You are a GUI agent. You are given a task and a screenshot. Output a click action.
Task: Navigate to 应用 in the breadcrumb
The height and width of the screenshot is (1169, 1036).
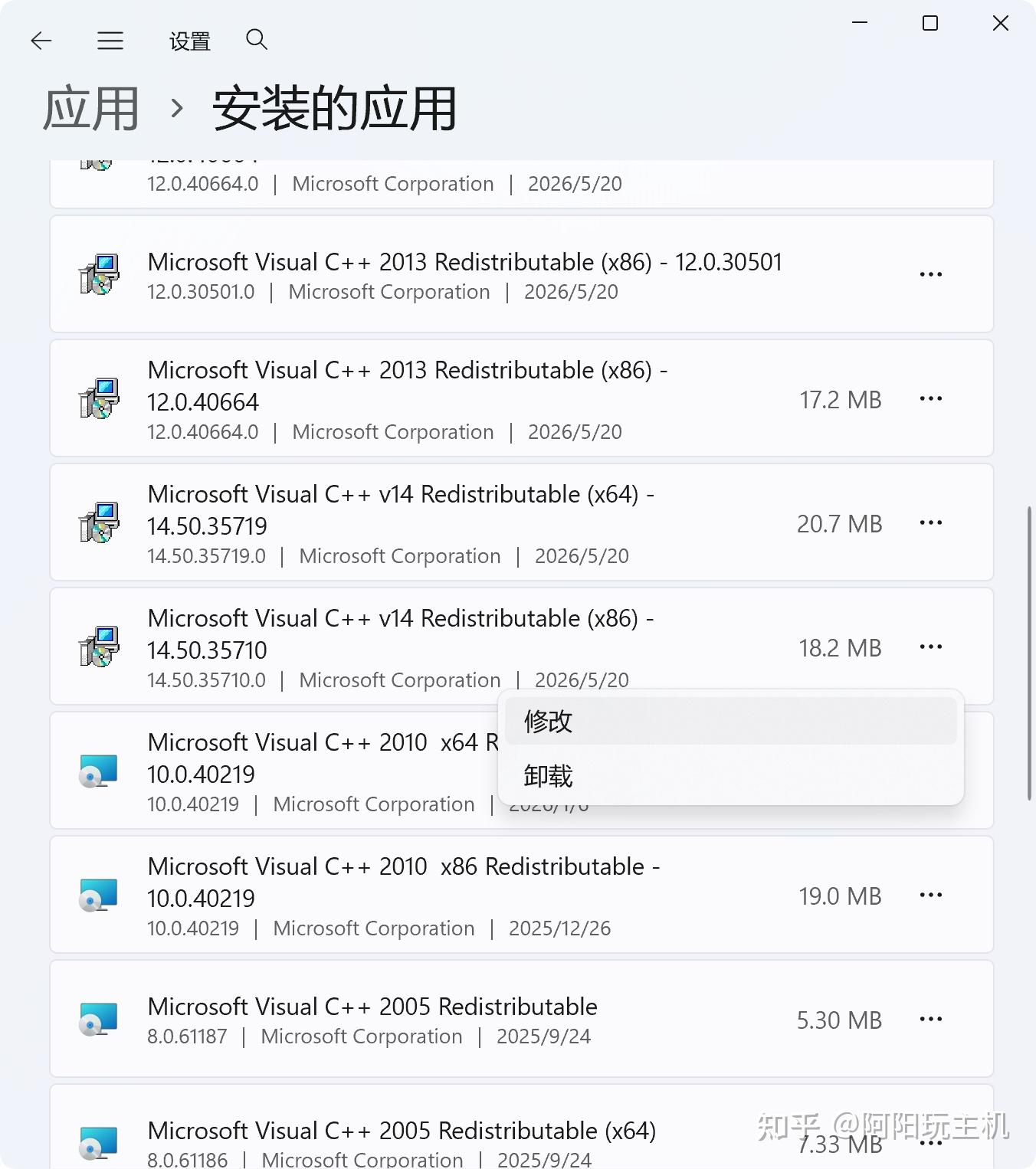tap(91, 109)
